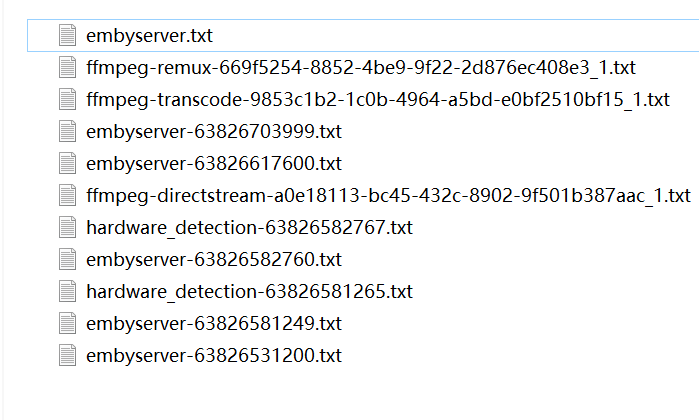Click the file icon for the ffmpeg-remux log
The image size is (699, 420).
tap(68, 68)
